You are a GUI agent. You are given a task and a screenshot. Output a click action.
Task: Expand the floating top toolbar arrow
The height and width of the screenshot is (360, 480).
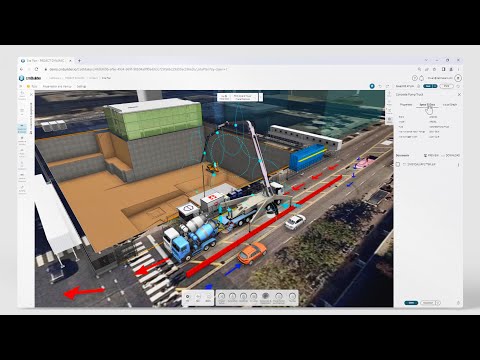tap(261, 97)
